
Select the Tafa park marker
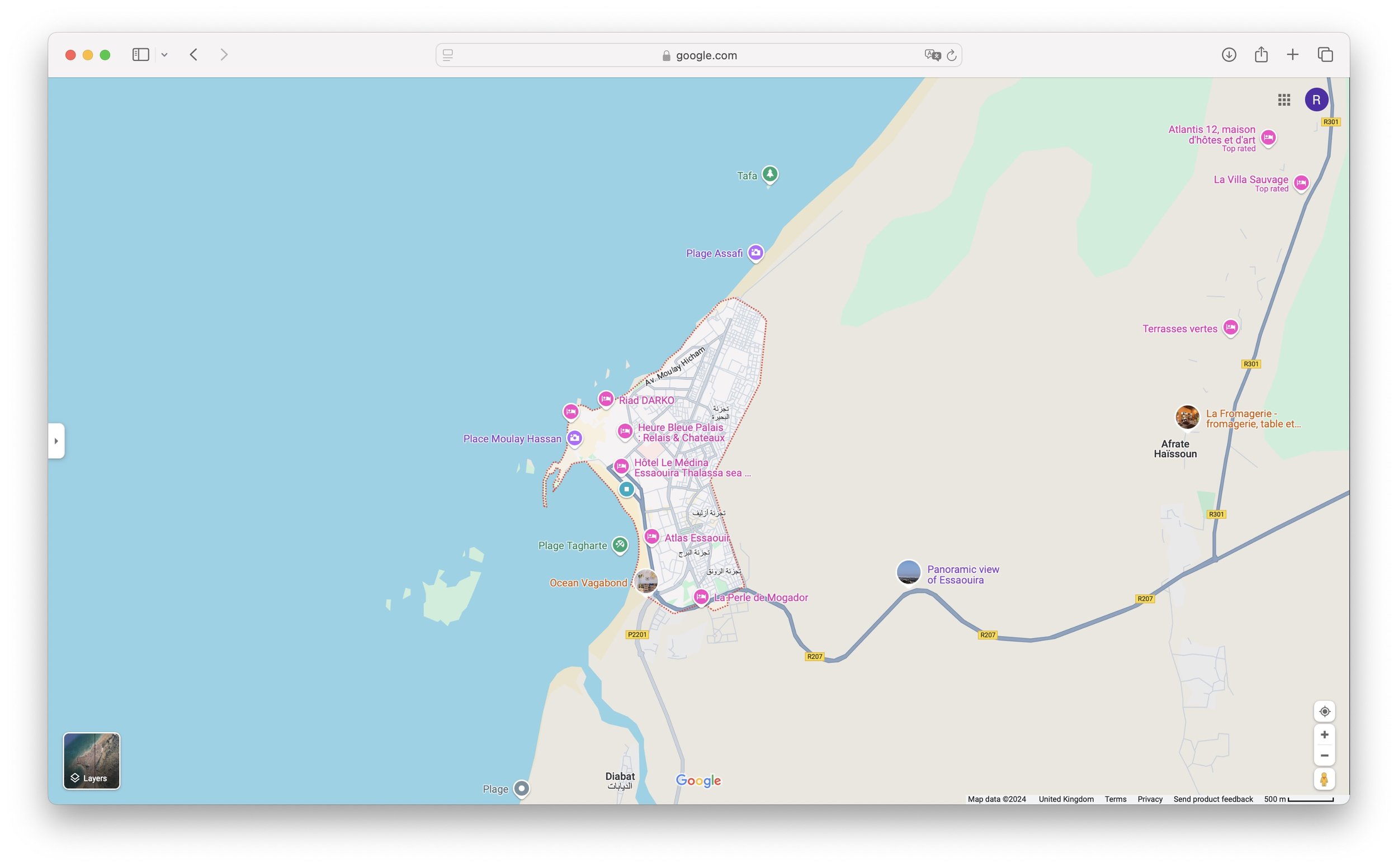point(769,174)
